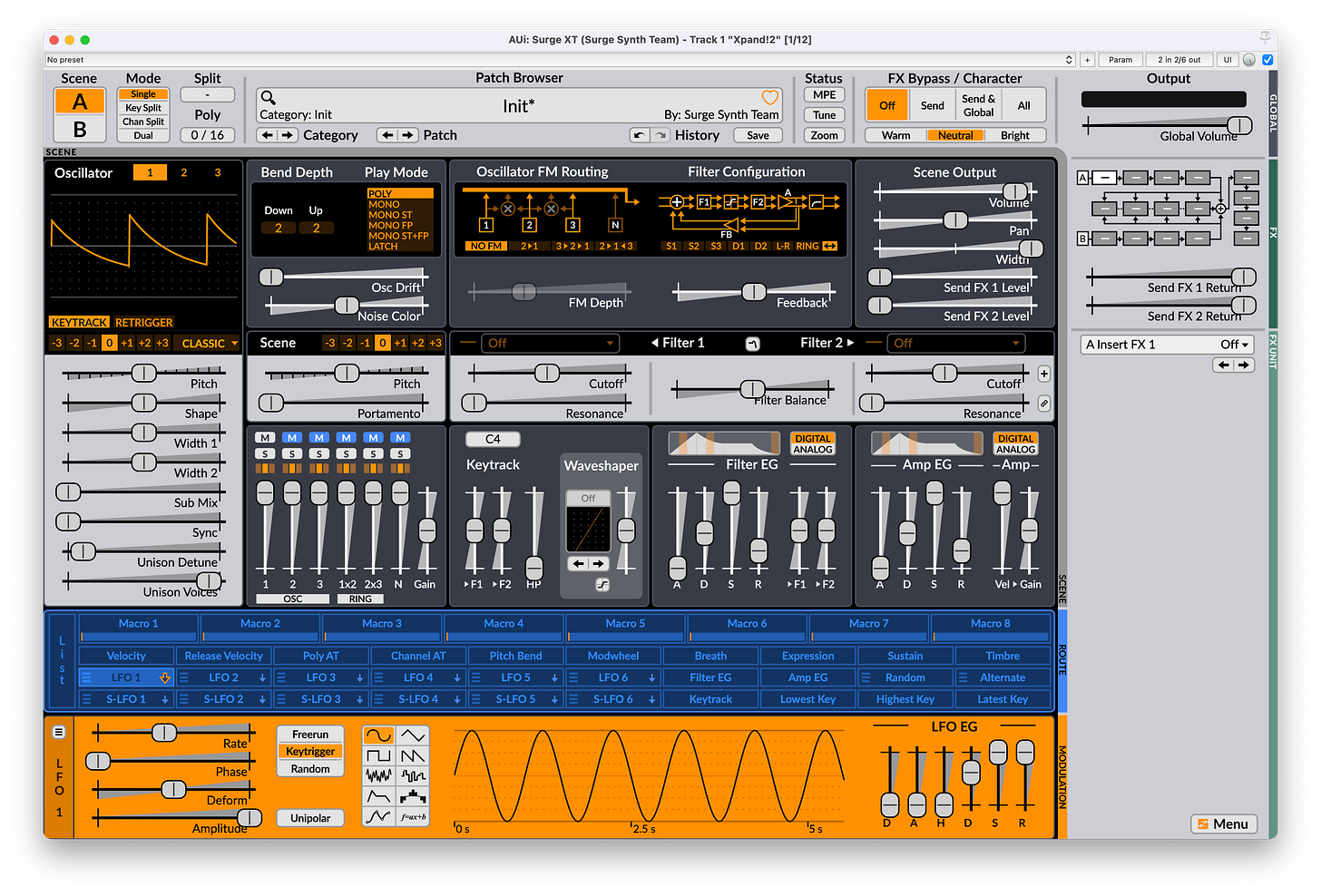The image size is (1321, 896).
Task: Select the sine LFO waveform
Action: [378, 735]
